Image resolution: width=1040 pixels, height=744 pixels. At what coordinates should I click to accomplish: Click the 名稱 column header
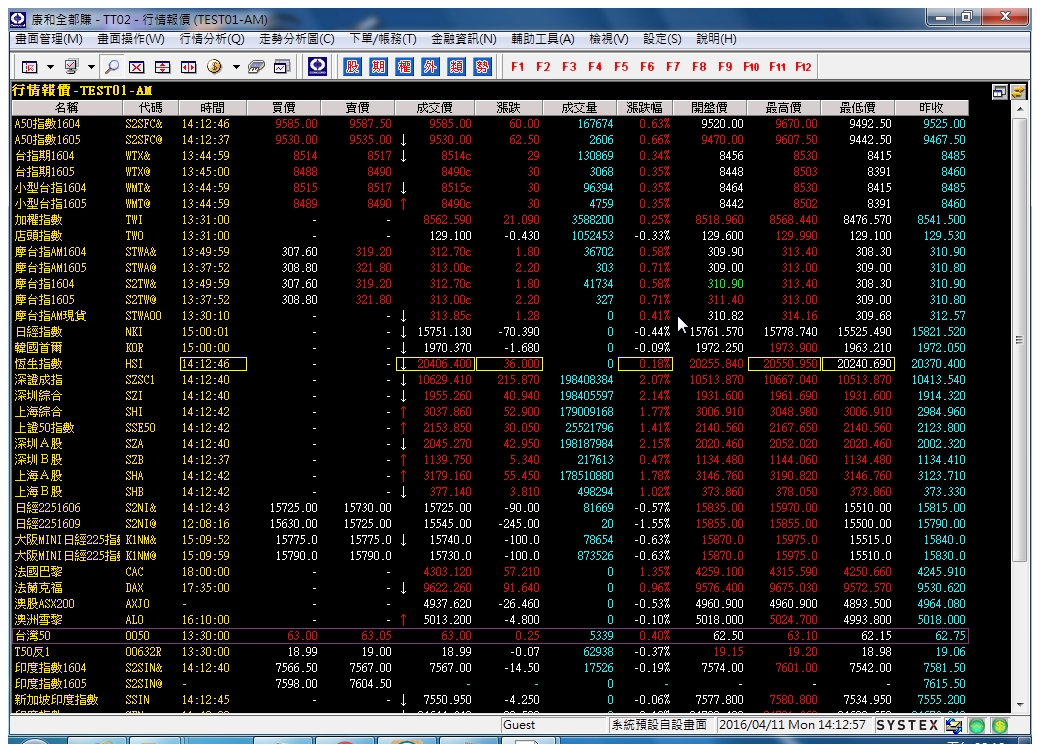(66, 107)
